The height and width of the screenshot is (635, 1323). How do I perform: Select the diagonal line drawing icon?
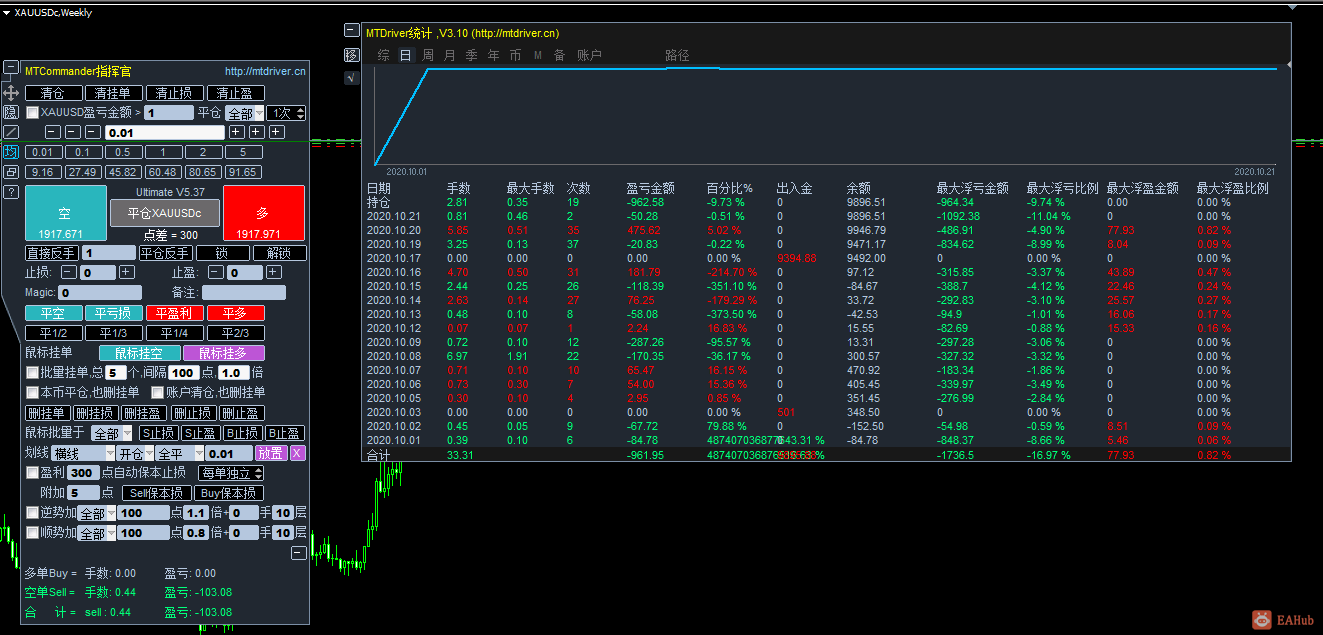11,132
